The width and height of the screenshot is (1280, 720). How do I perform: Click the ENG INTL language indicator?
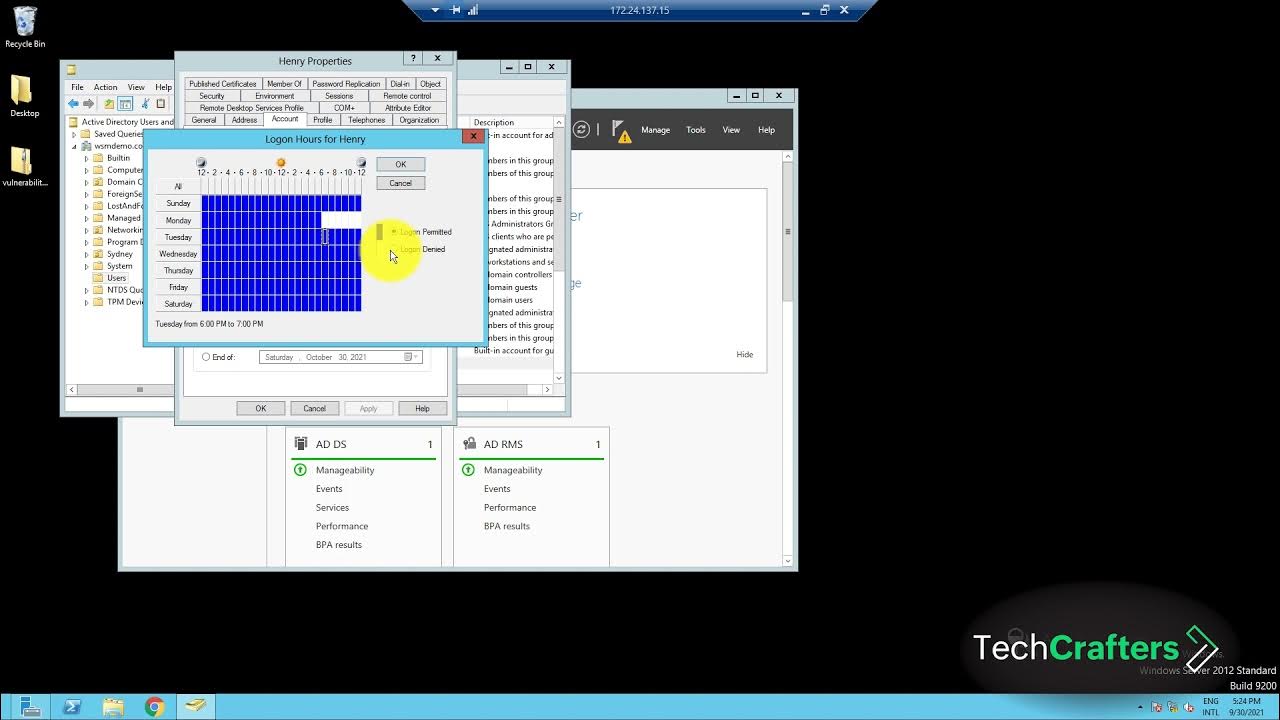click(1210, 707)
